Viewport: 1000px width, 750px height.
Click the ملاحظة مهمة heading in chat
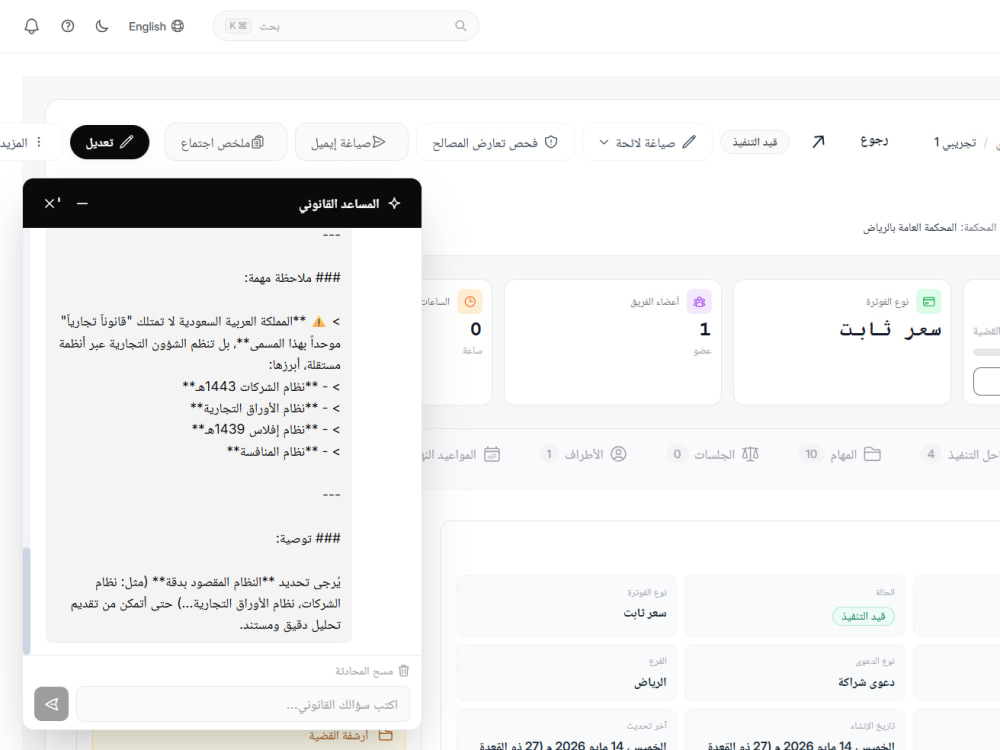[293, 278]
